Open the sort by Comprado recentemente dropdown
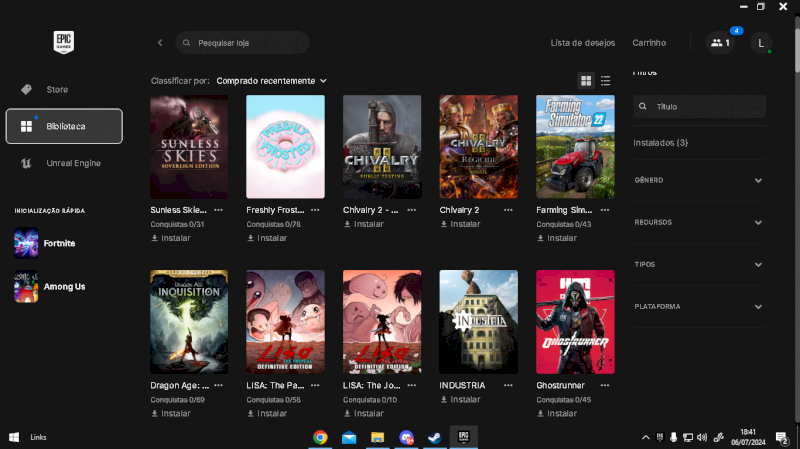 pyautogui.click(x=271, y=81)
